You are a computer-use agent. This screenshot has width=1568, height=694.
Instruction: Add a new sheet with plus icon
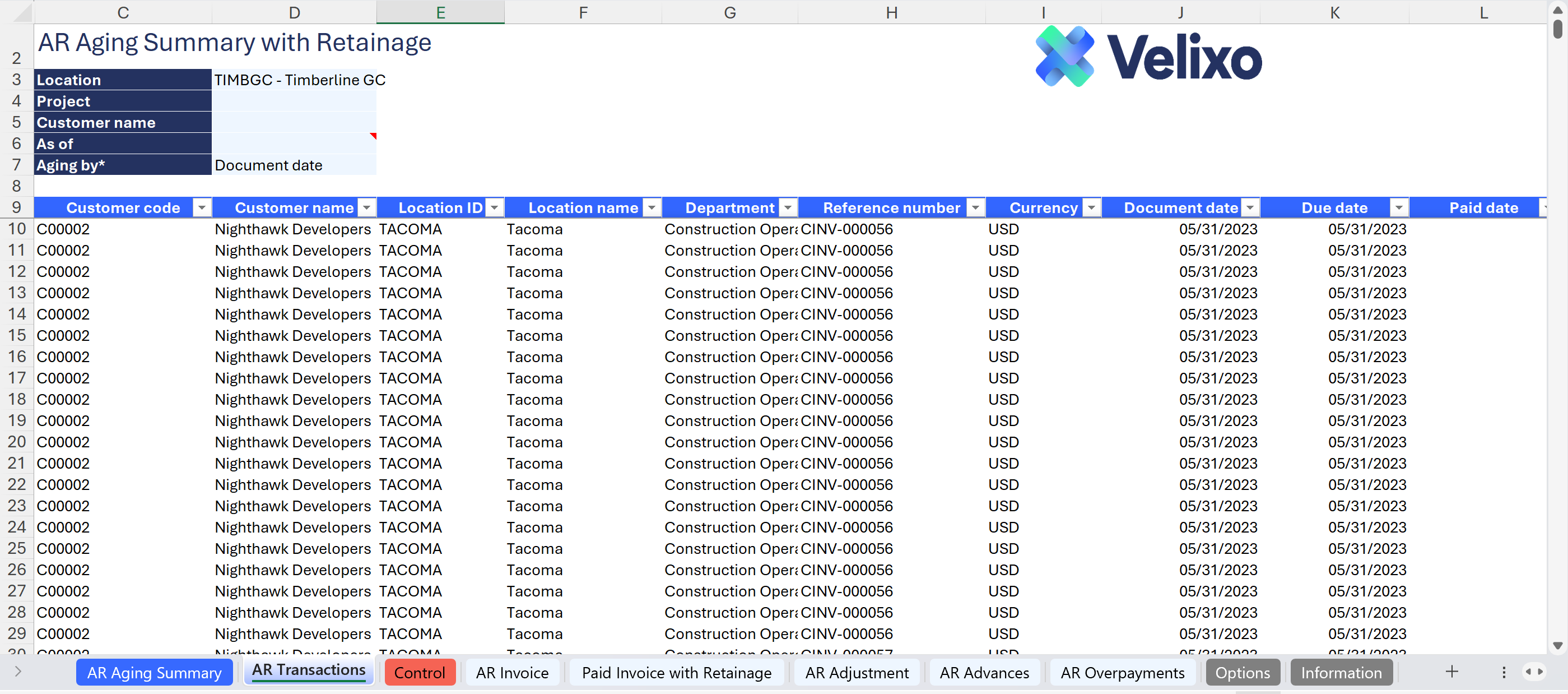pyautogui.click(x=1451, y=672)
